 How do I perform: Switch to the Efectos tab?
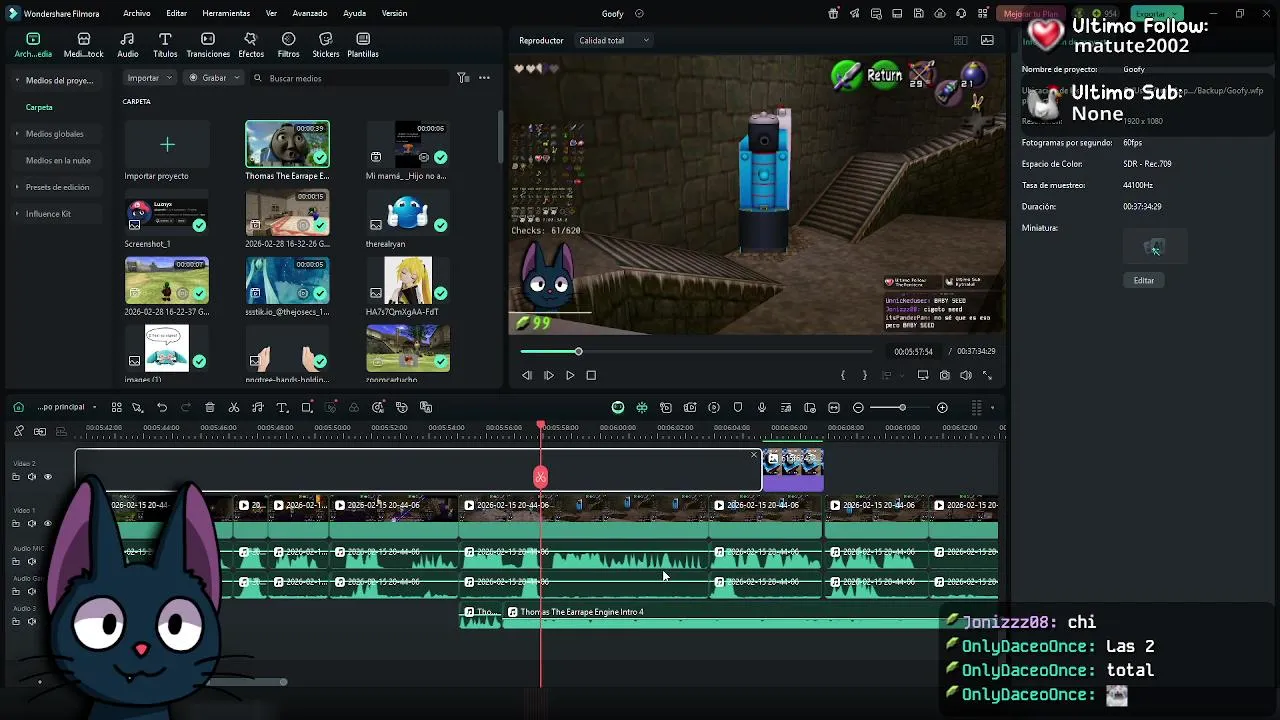251,45
